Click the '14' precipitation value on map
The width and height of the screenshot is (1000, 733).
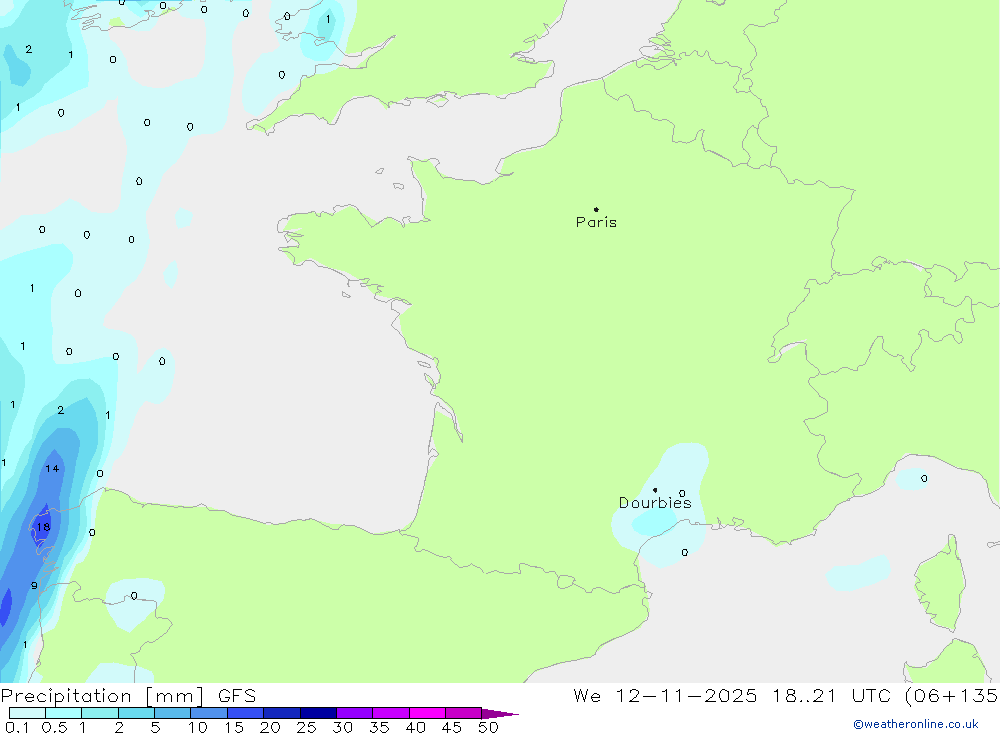(x=52, y=469)
